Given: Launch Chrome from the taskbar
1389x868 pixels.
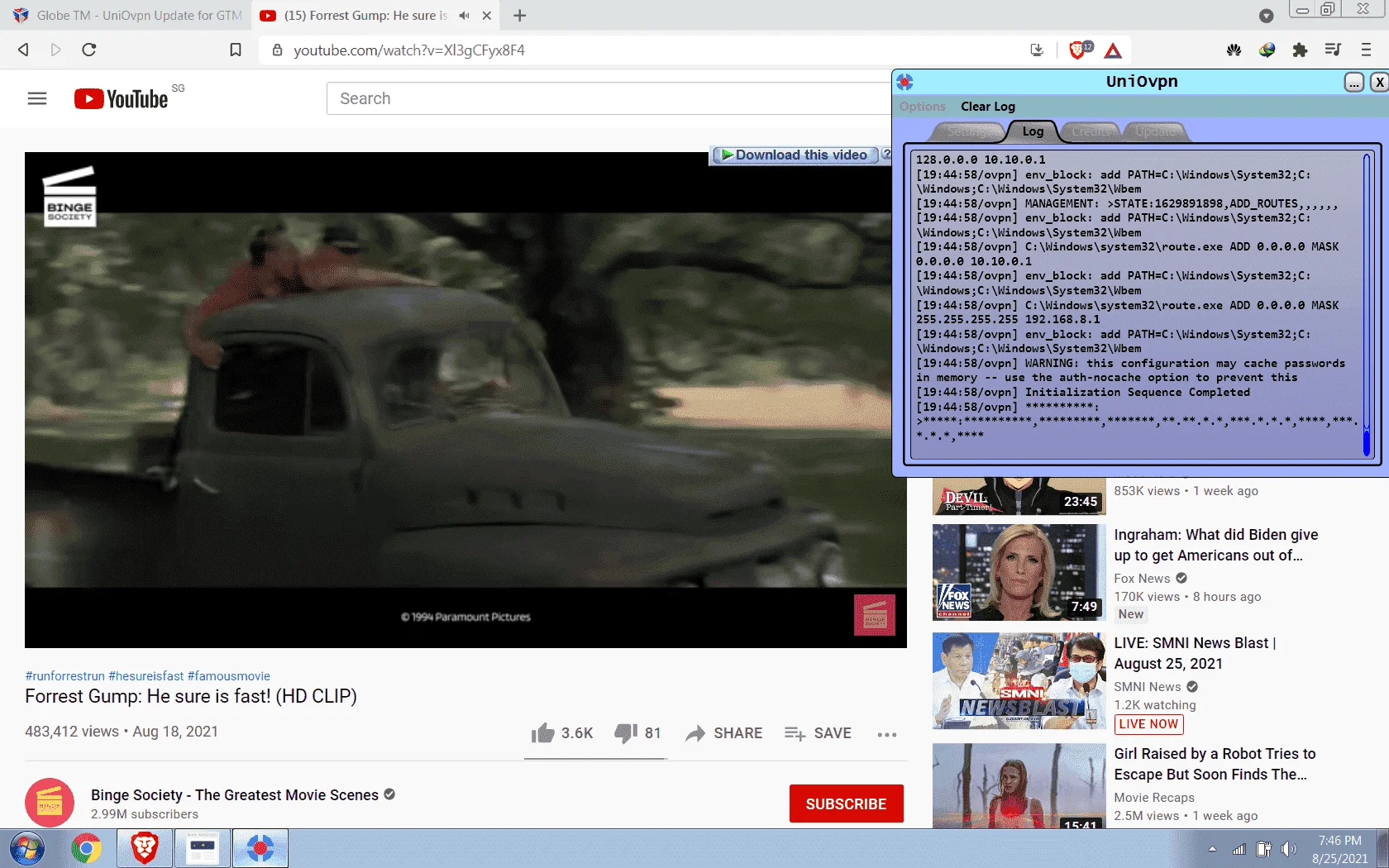Looking at the screenshot, I should point(86,848).
